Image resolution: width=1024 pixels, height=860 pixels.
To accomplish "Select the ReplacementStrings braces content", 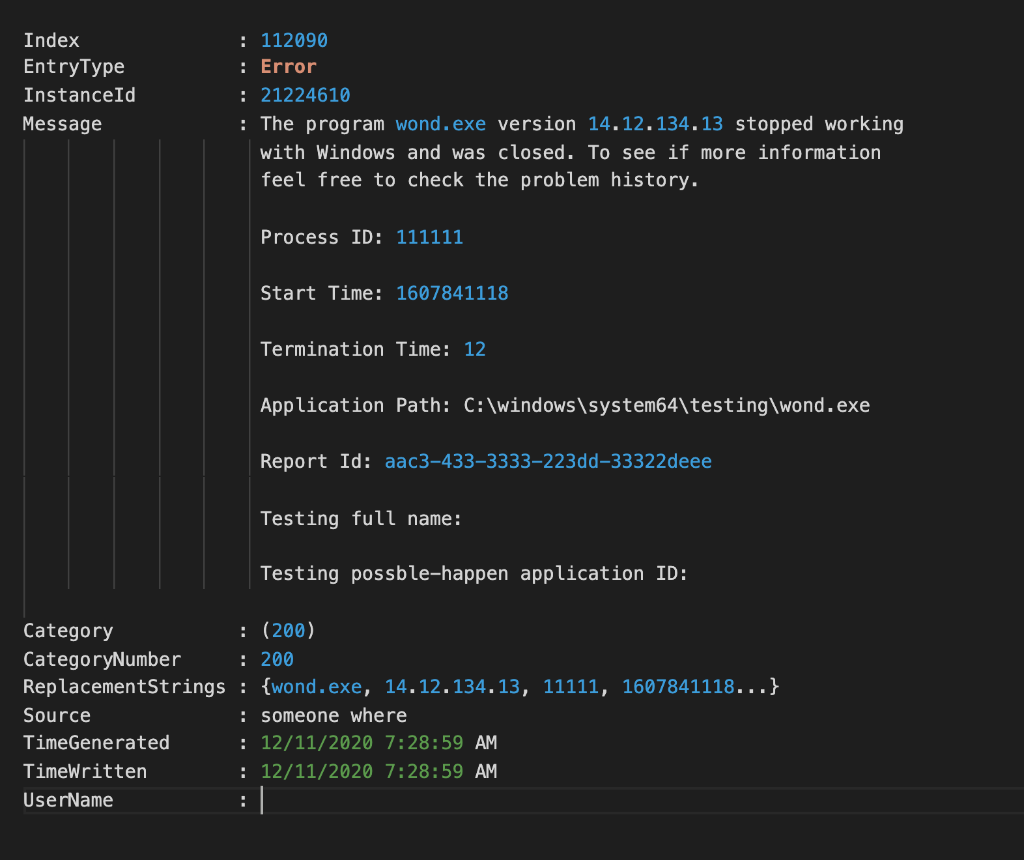I will (520, 687).
